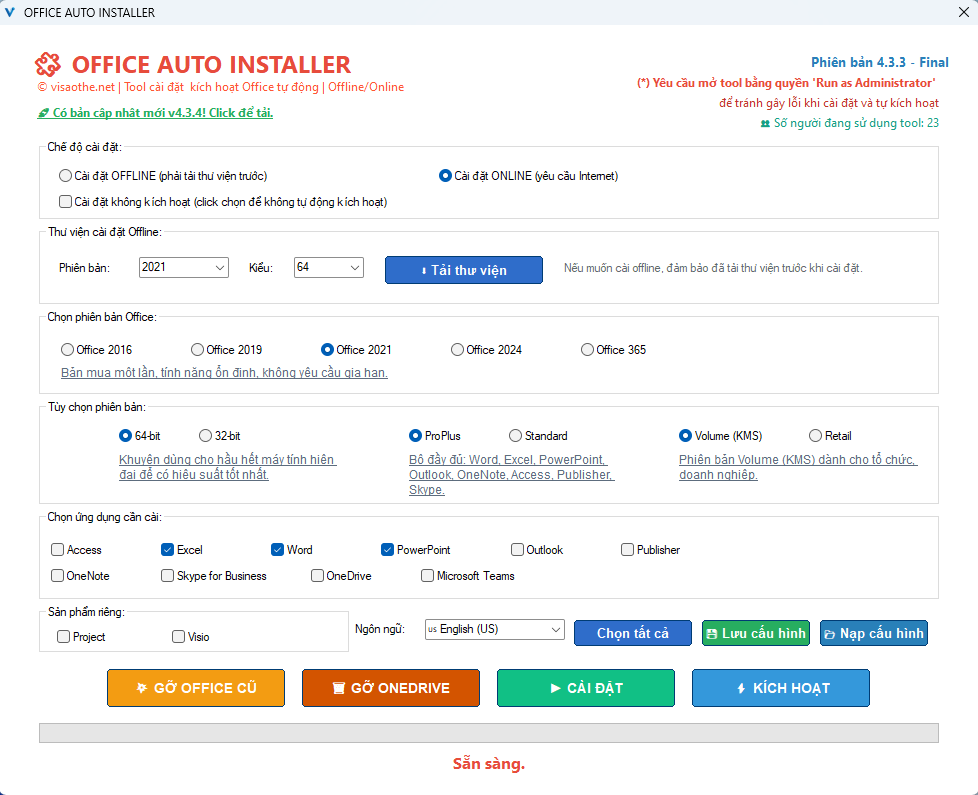978x795 pixels.
Task: Click Phiên bản 4.3.3 - Final label
Action: coord(879,62)
